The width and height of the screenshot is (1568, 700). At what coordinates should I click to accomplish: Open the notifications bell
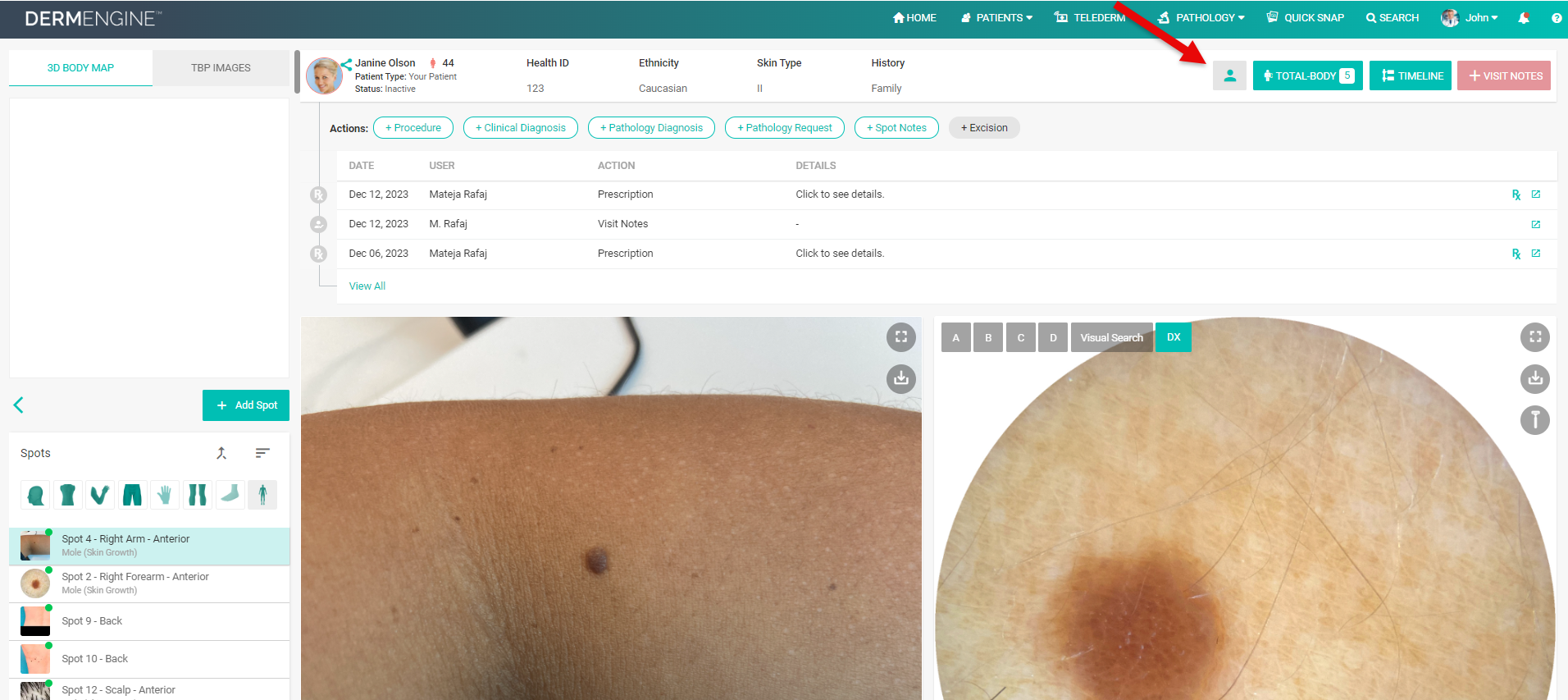(x=1524, y=18)
